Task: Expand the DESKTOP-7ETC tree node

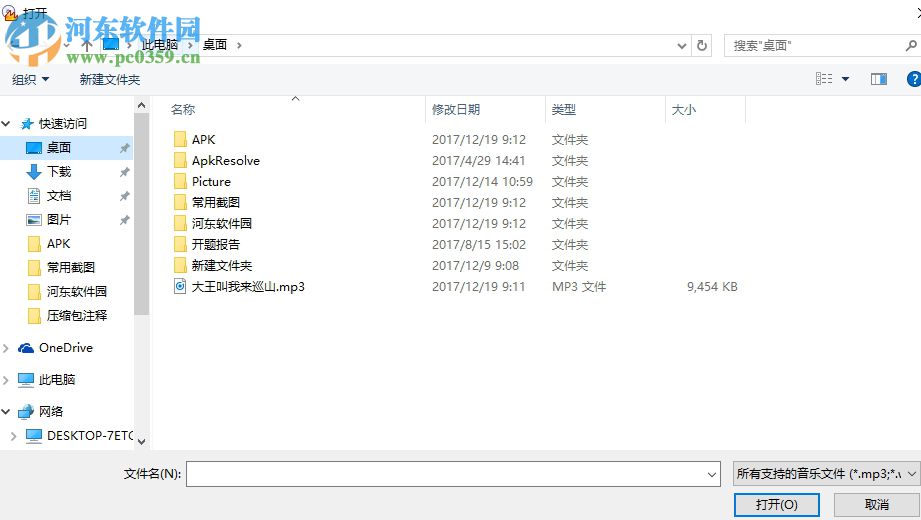Action: pyautogui.click(x=14, y=435)
